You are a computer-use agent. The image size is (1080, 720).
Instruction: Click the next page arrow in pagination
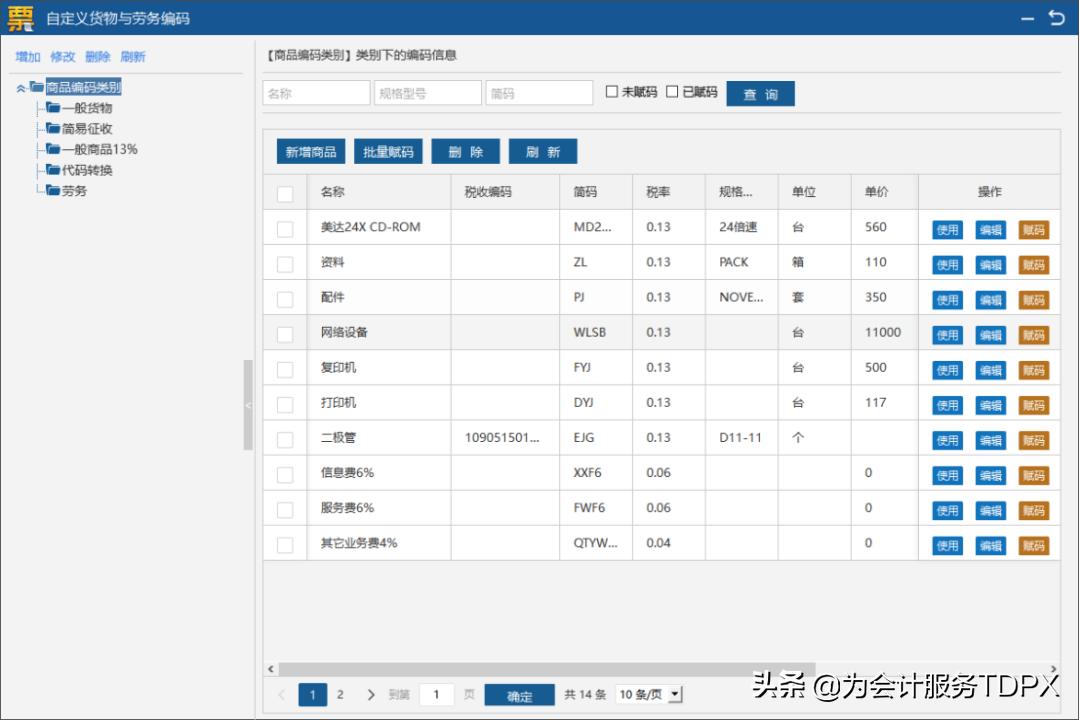371,694
